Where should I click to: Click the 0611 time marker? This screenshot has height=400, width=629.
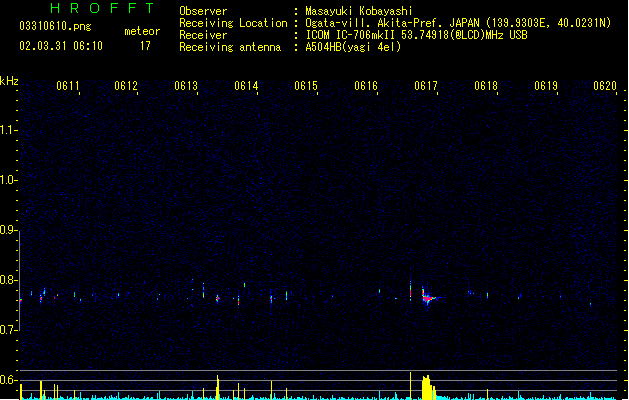click(68, 86)
